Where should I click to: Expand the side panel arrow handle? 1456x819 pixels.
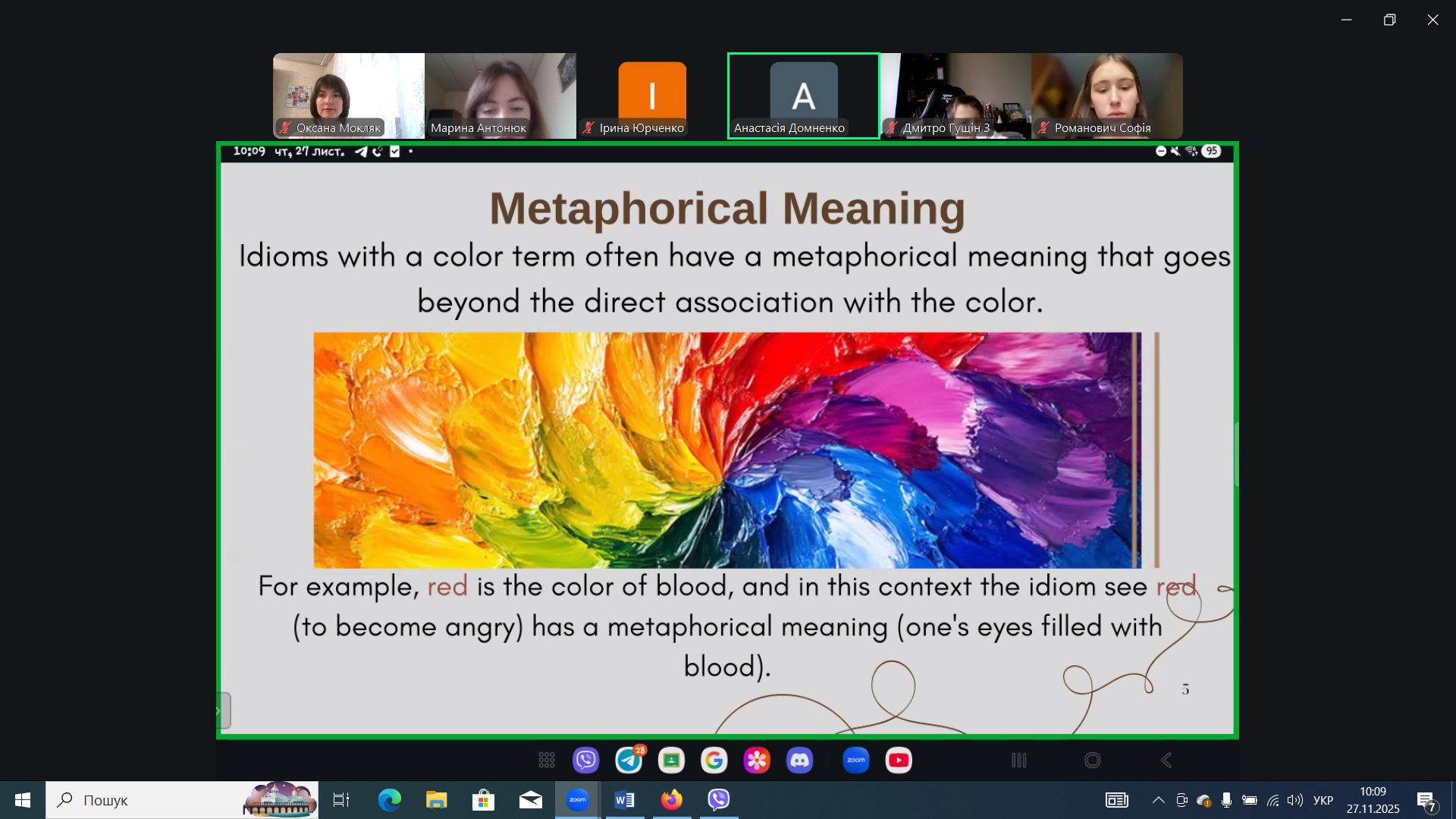pyautogui.click(x=223, y=711)
